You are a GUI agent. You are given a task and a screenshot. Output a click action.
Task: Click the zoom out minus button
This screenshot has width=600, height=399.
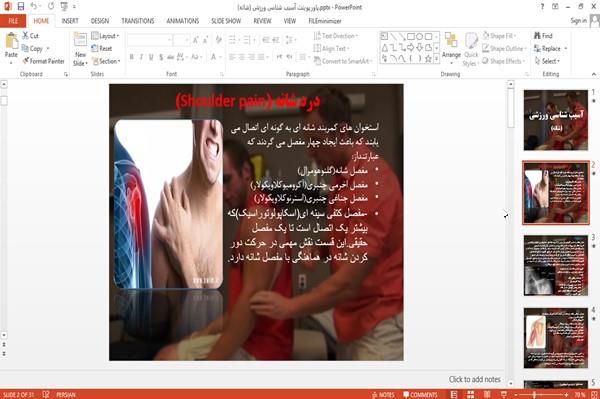coord(515,394)
